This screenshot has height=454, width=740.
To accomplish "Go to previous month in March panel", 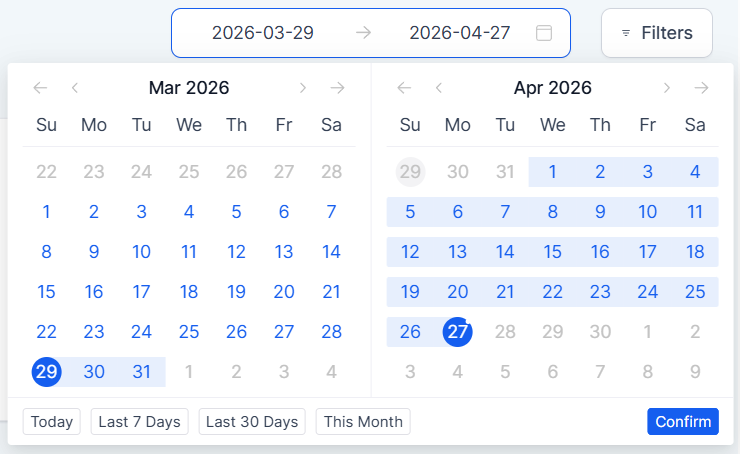I will point(75,88).
